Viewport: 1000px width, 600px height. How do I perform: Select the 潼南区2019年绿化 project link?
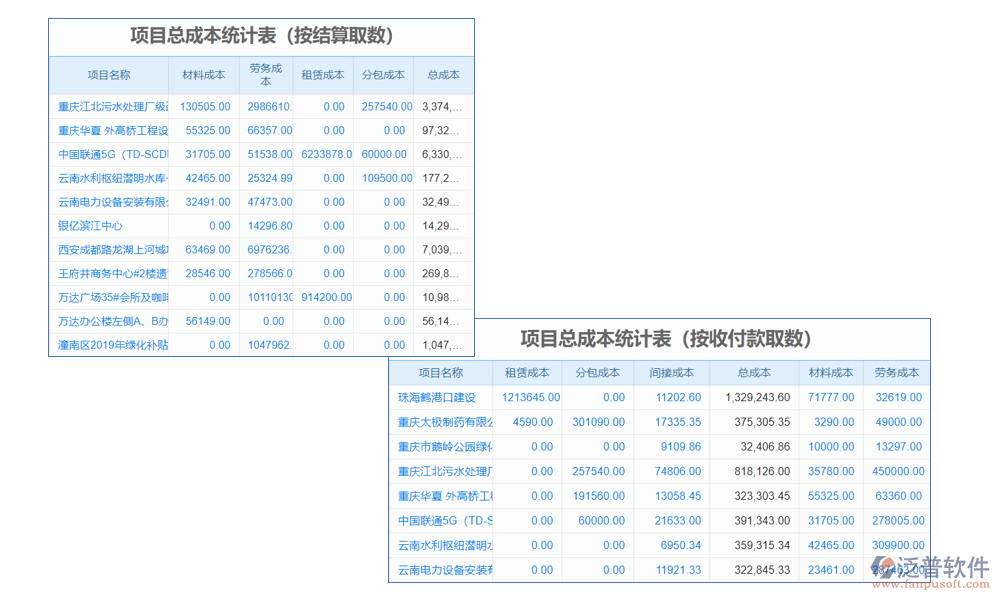pyautogui.click(x=113, y=346)
